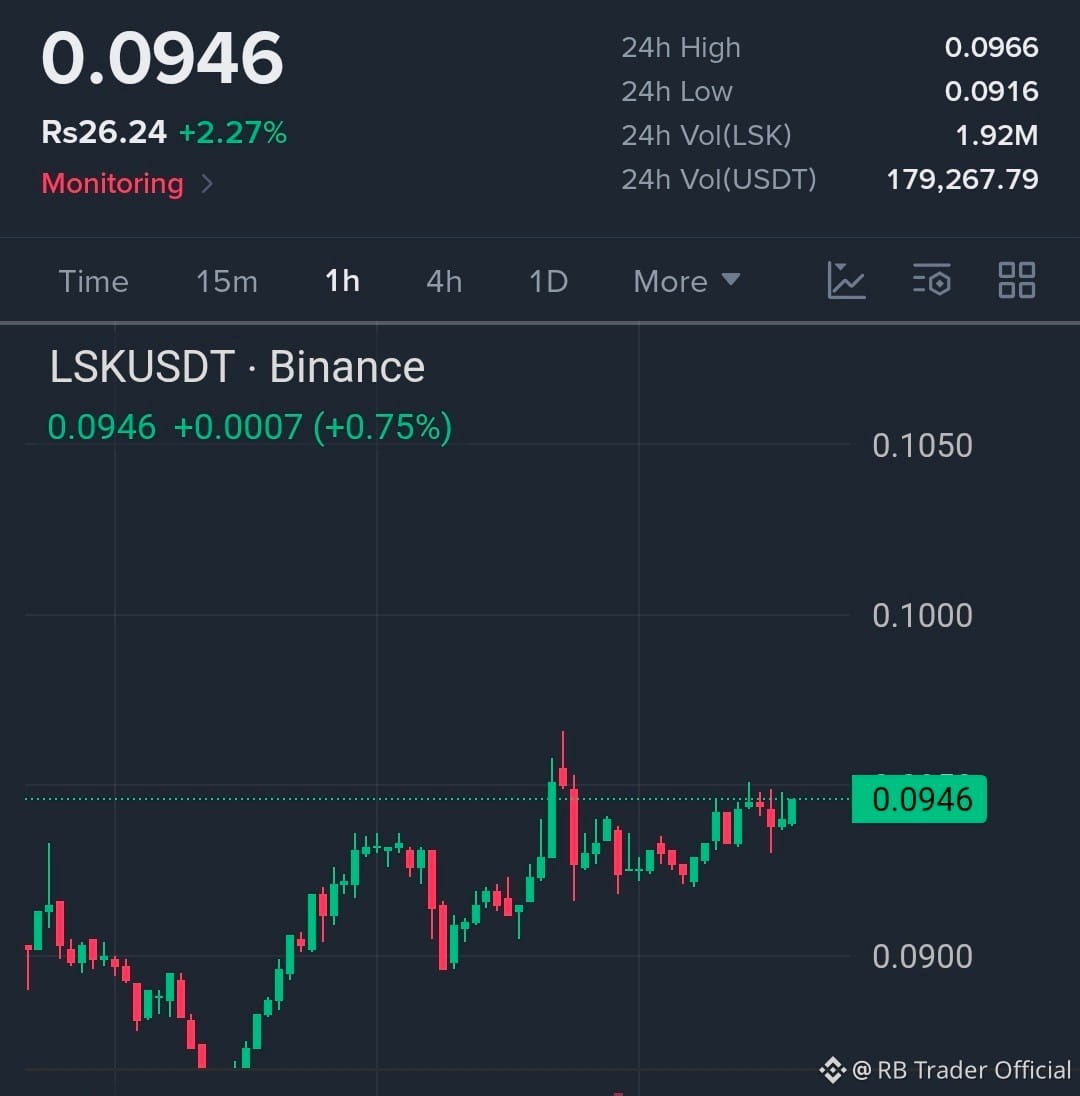Open Monitoring tag details chevron
Screen dimensions: 1080x1096
pyautogui.click(x=207, y=184)
